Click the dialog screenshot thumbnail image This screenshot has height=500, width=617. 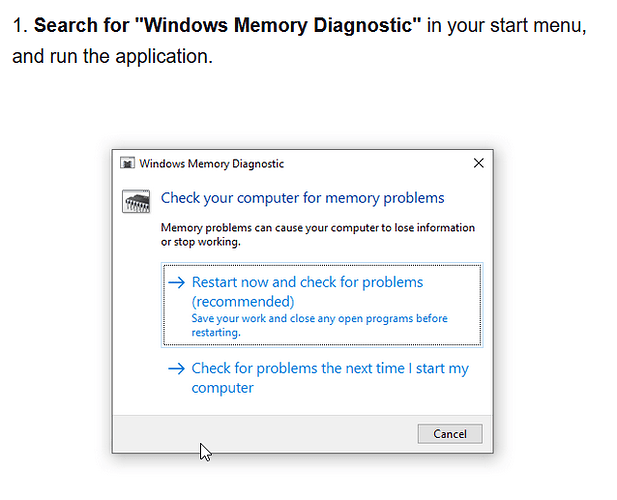pos(302,301)
